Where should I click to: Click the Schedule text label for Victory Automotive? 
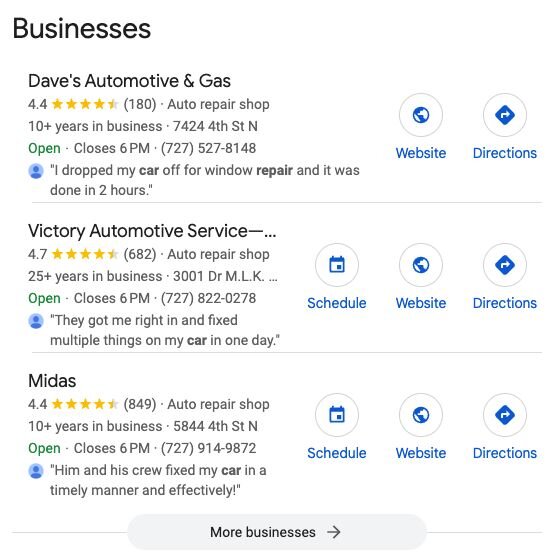(337, 303)
